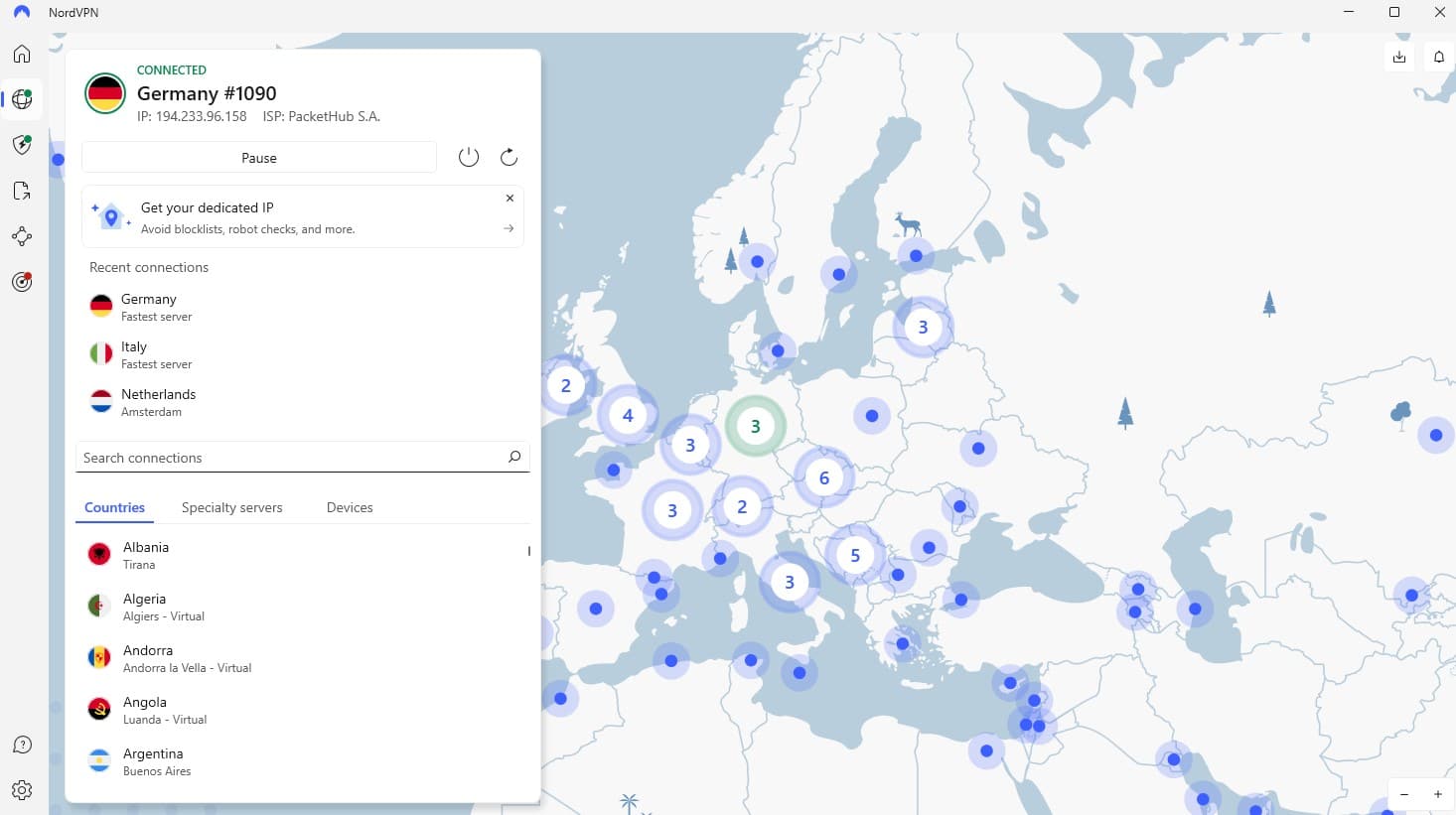The height and width of the screenshot is (815, 1456).
Task: Select recent connection Germany Fastest server
Action: 303,307
